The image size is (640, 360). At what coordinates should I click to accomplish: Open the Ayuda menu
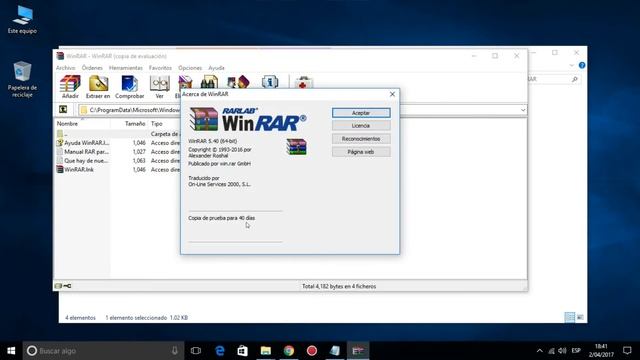pos(216,68)
